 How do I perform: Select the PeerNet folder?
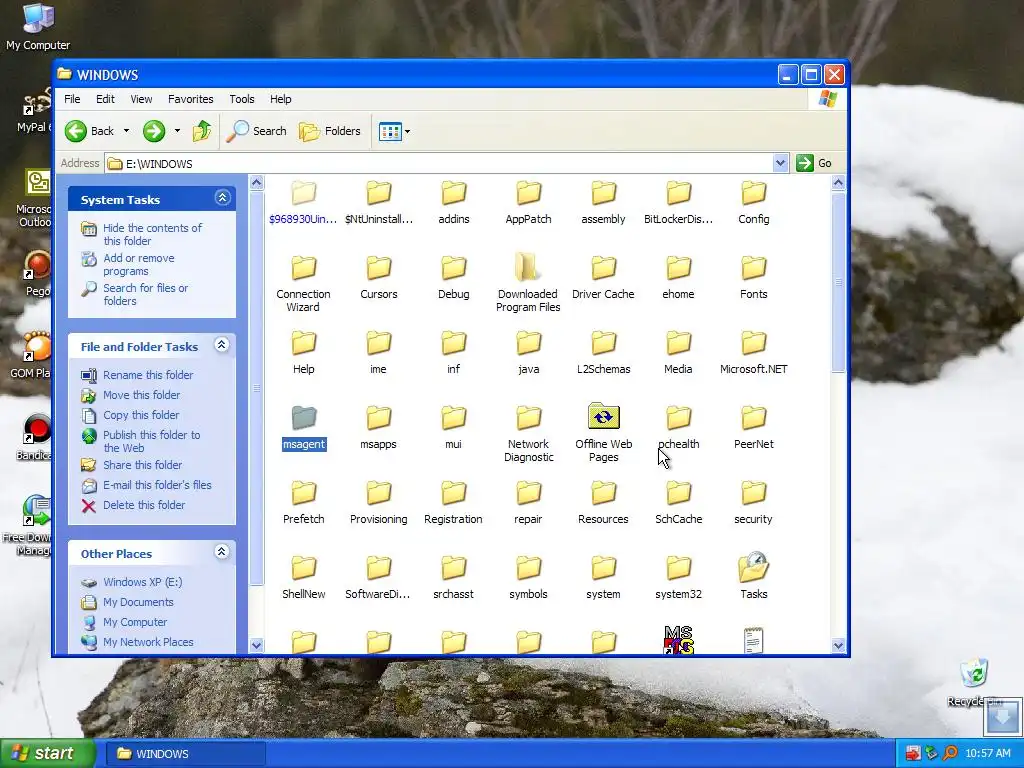click(754, 428)
